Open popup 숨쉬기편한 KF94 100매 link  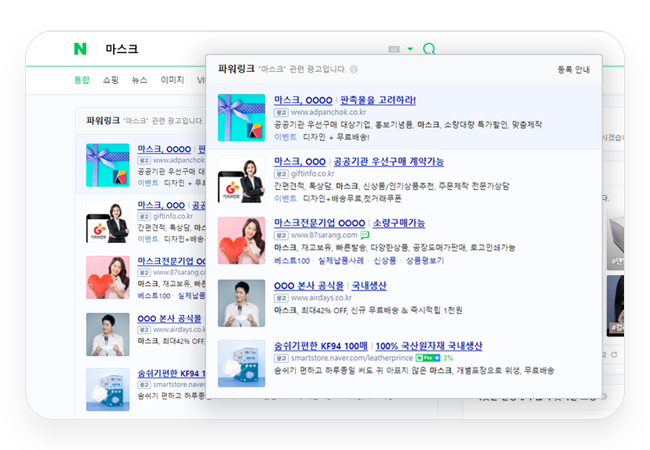[321, 346]
